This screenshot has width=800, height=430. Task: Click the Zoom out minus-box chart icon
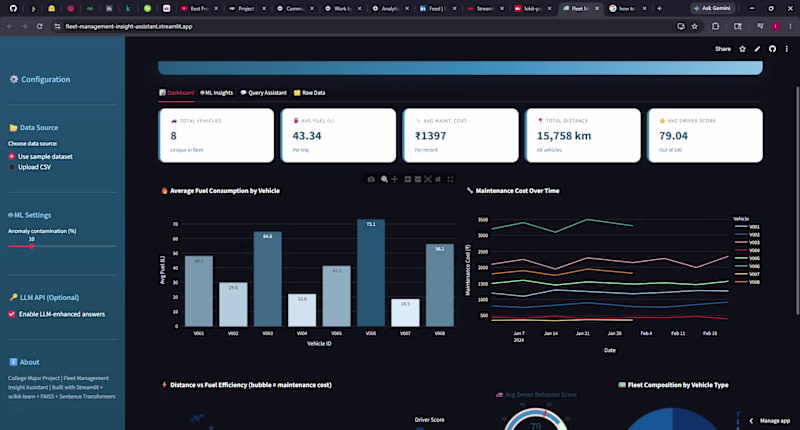[418, 180]
